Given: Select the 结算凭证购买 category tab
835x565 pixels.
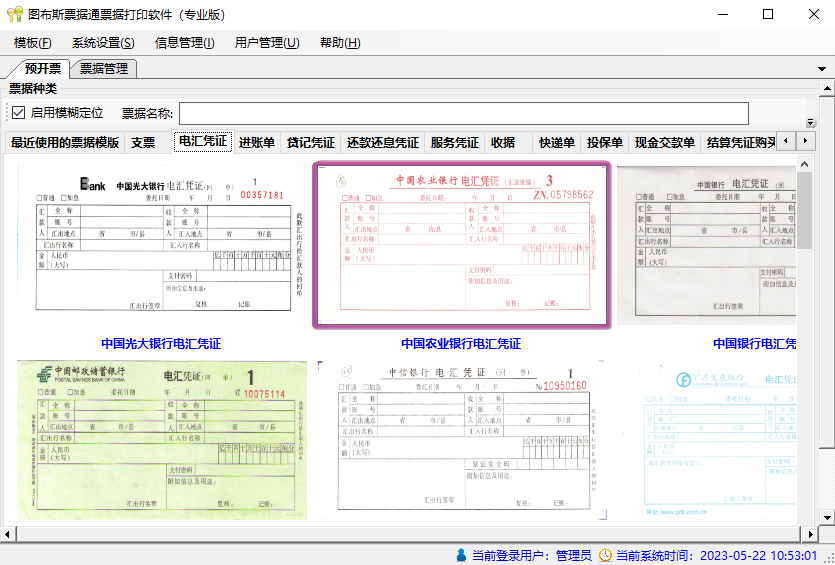Looking at the screenshot, I should (x=740, y=143).
